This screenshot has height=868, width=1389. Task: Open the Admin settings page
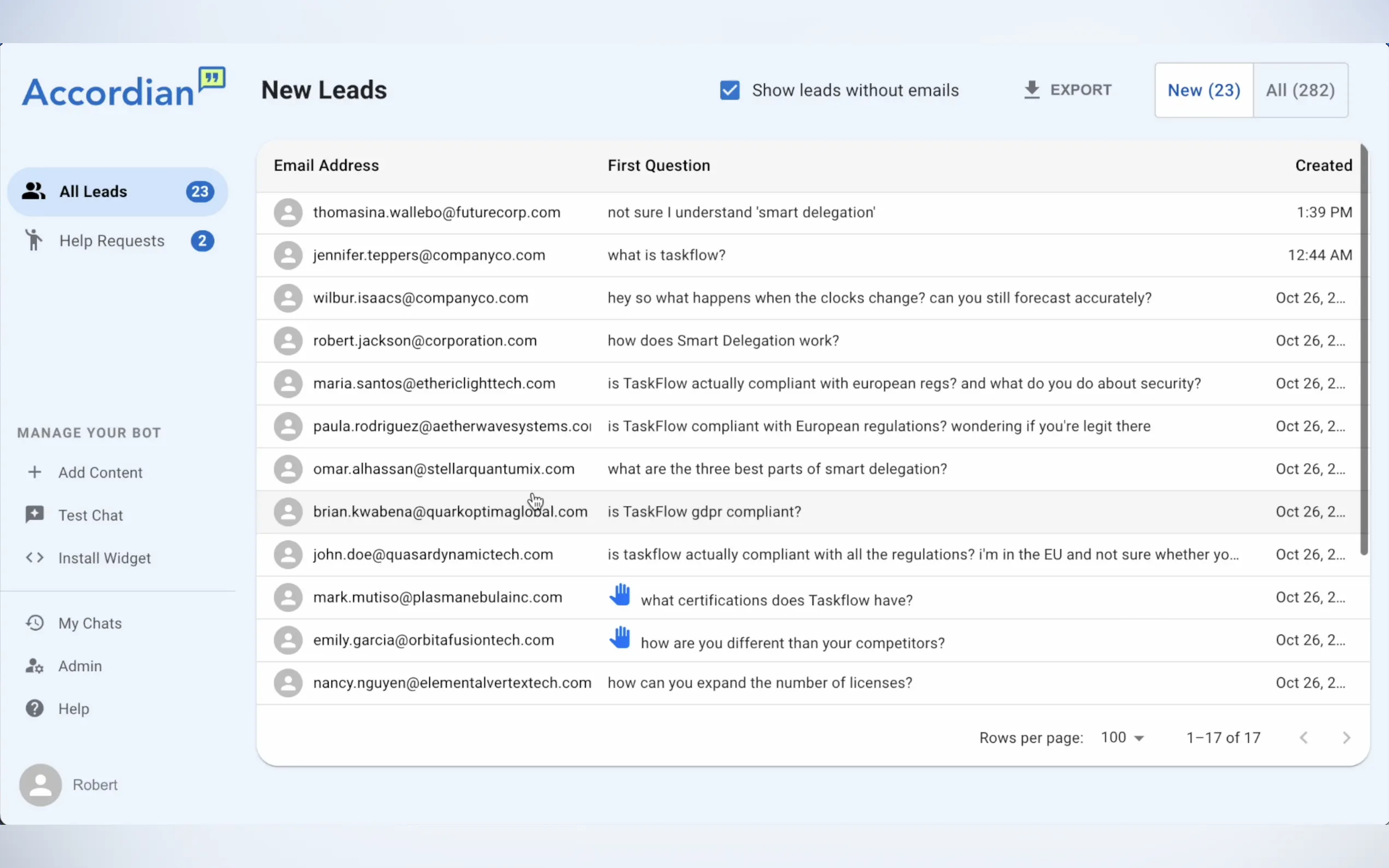click(x=80, y=666)
